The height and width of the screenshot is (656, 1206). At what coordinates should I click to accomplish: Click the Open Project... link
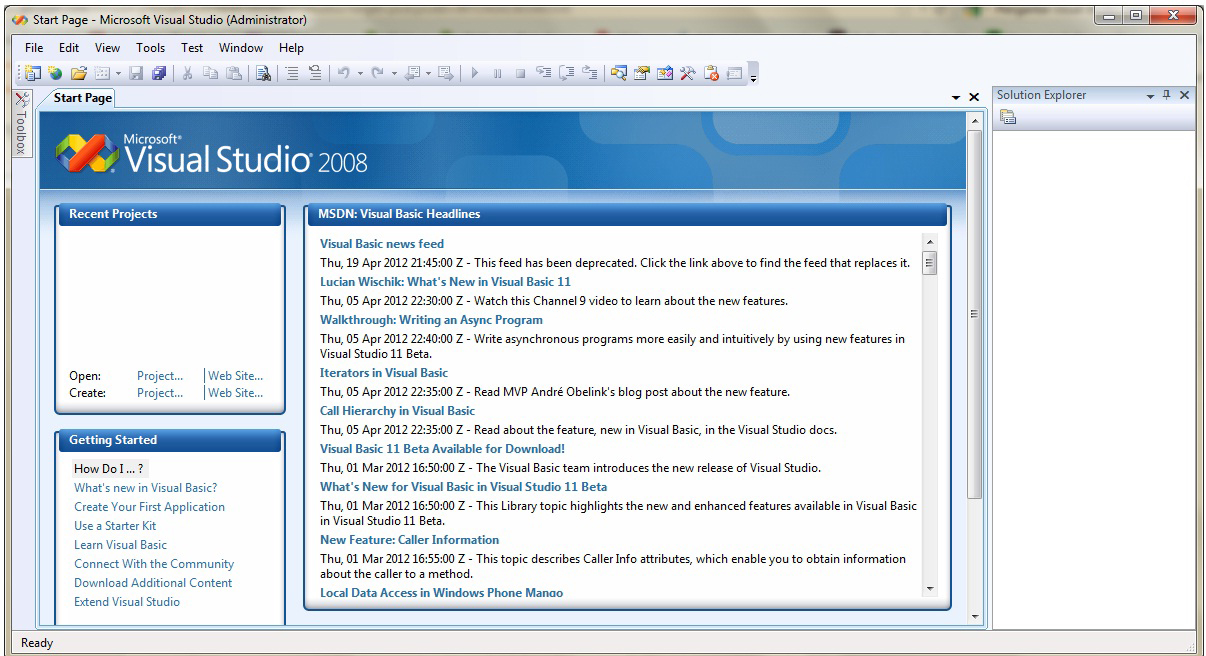(x=160, y=376)
